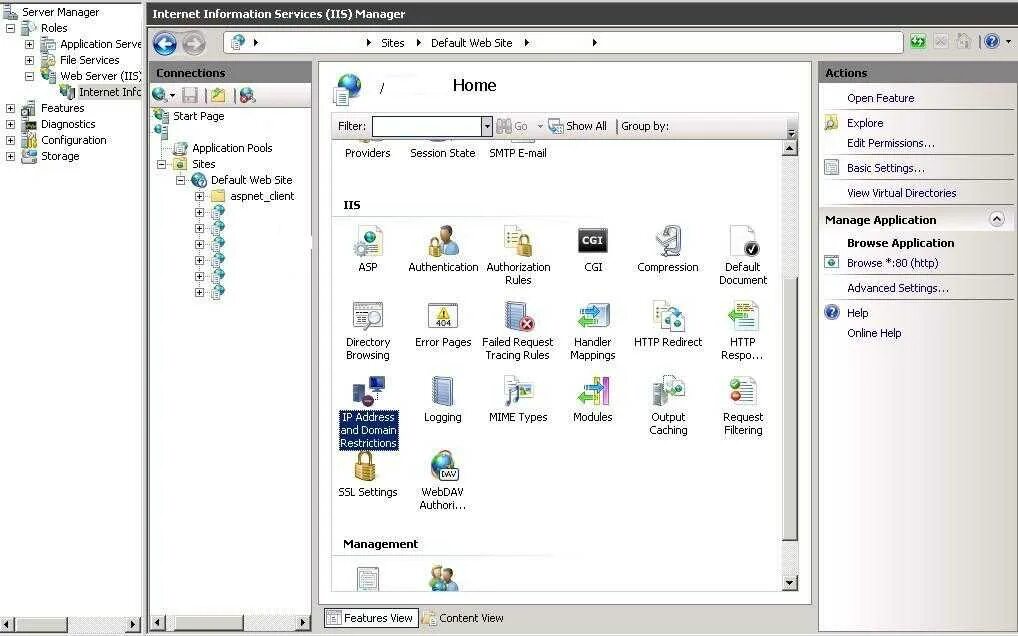Open the Authentication feature
The width and height of the screenshot is (1018, 636).
pyautogui.click(x=443, y=249)
